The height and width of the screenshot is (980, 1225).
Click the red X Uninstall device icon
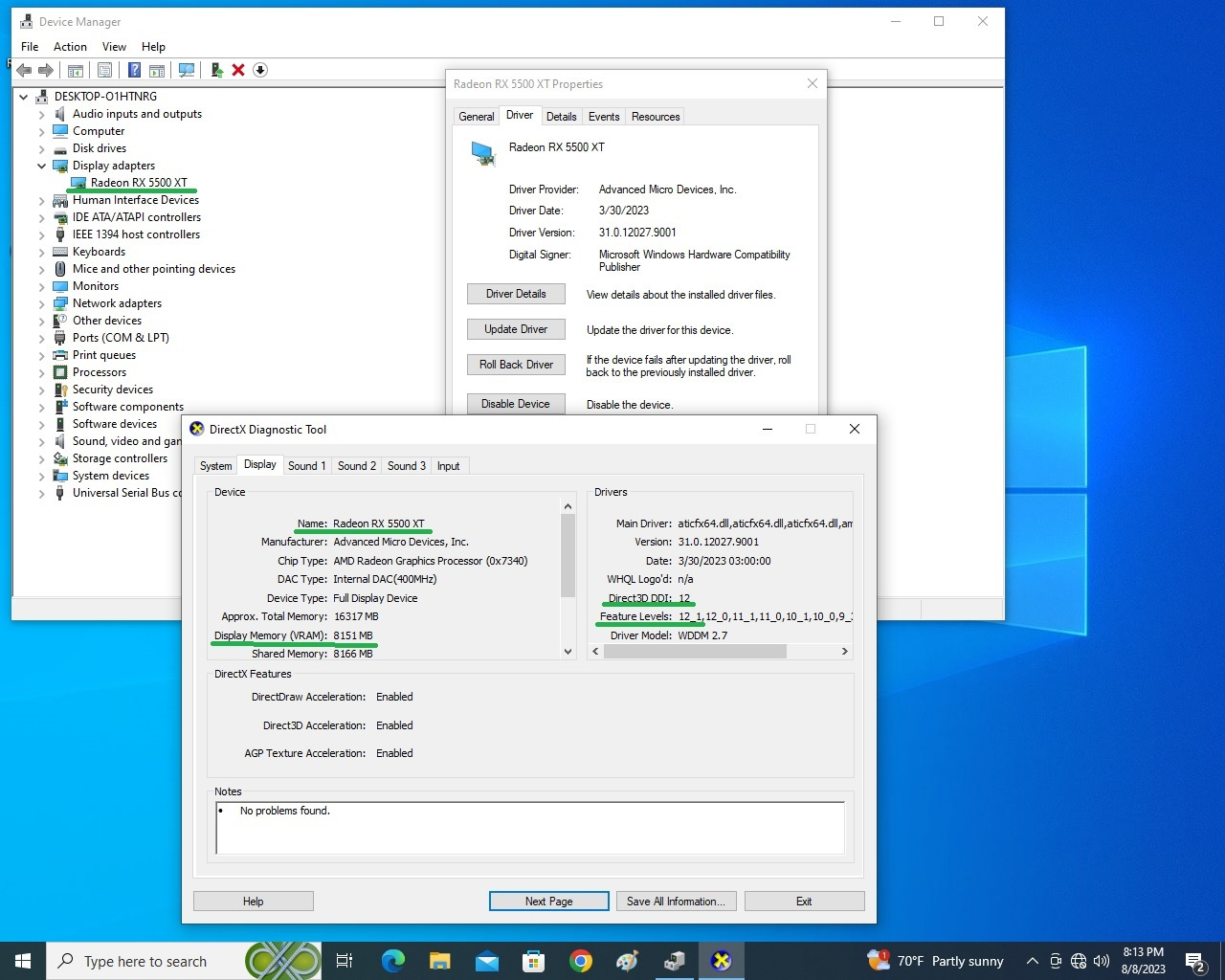pos(238,70)
